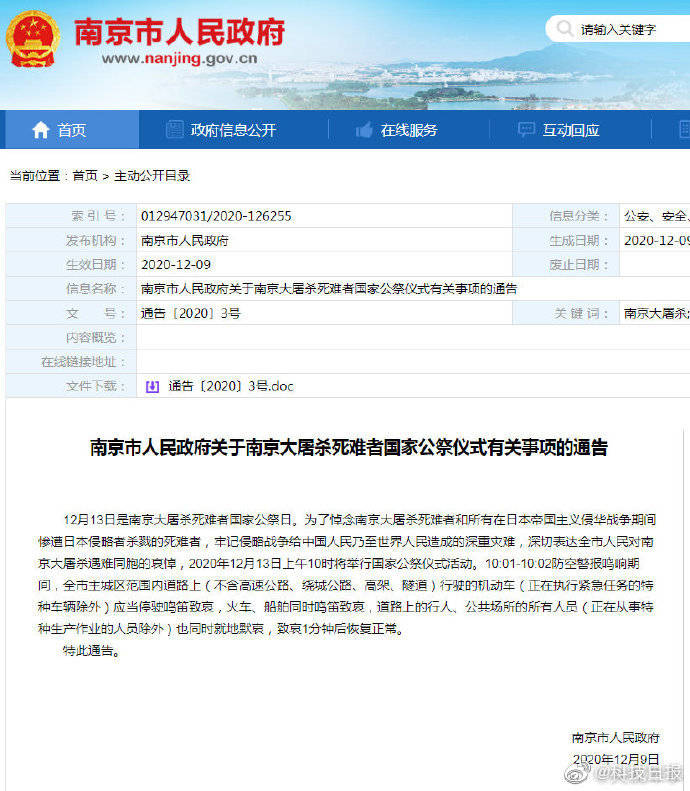The width and height of the screenshot is (690, 791).
Task: Select the 文件下载 label cell
Action: [x=71, y=386]
